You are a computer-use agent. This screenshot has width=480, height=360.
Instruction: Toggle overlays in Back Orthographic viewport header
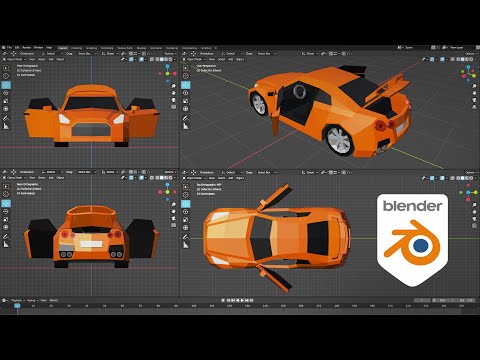142,178
